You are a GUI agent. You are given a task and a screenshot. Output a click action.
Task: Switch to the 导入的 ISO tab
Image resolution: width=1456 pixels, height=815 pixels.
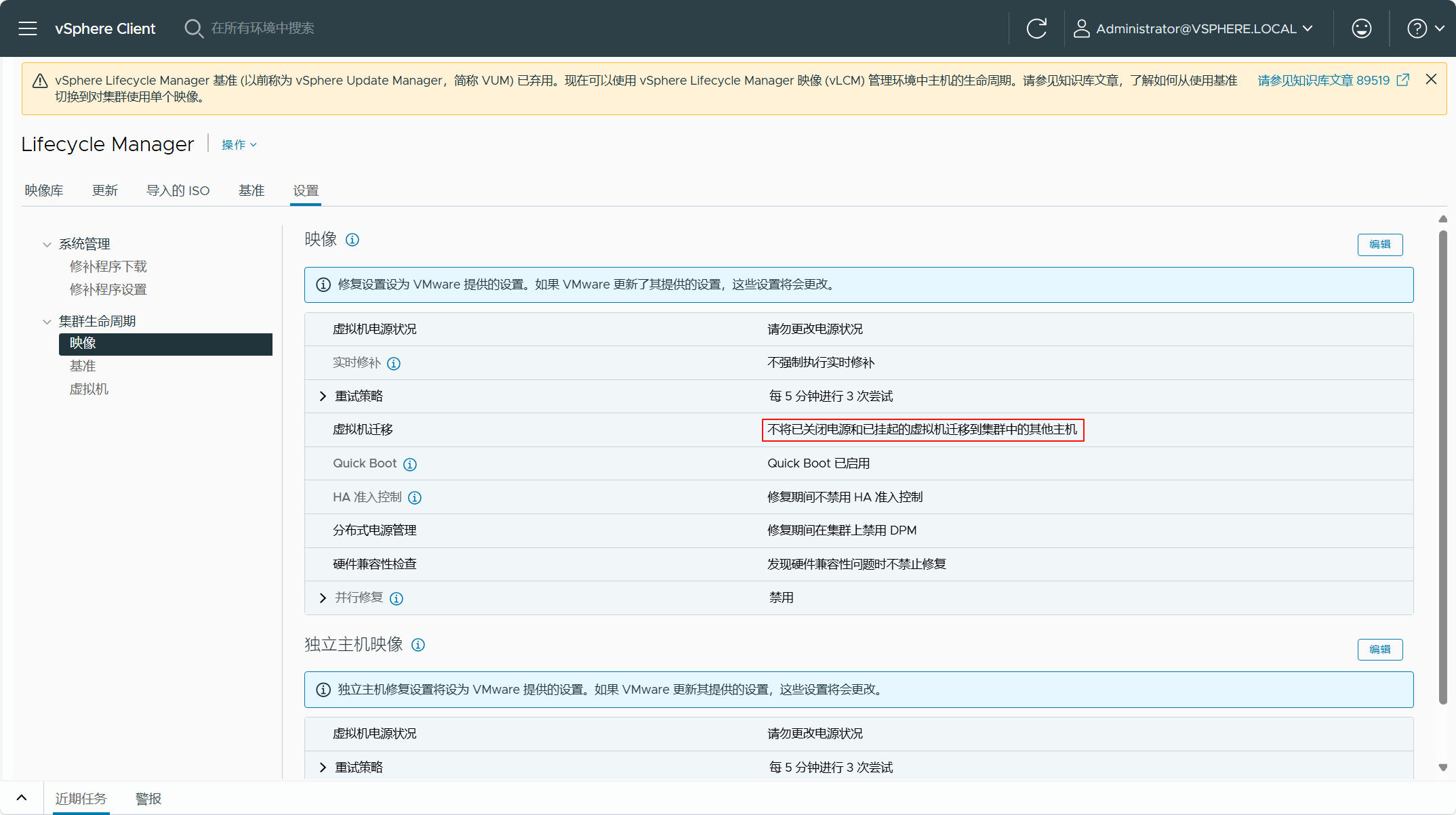(178, 191)
